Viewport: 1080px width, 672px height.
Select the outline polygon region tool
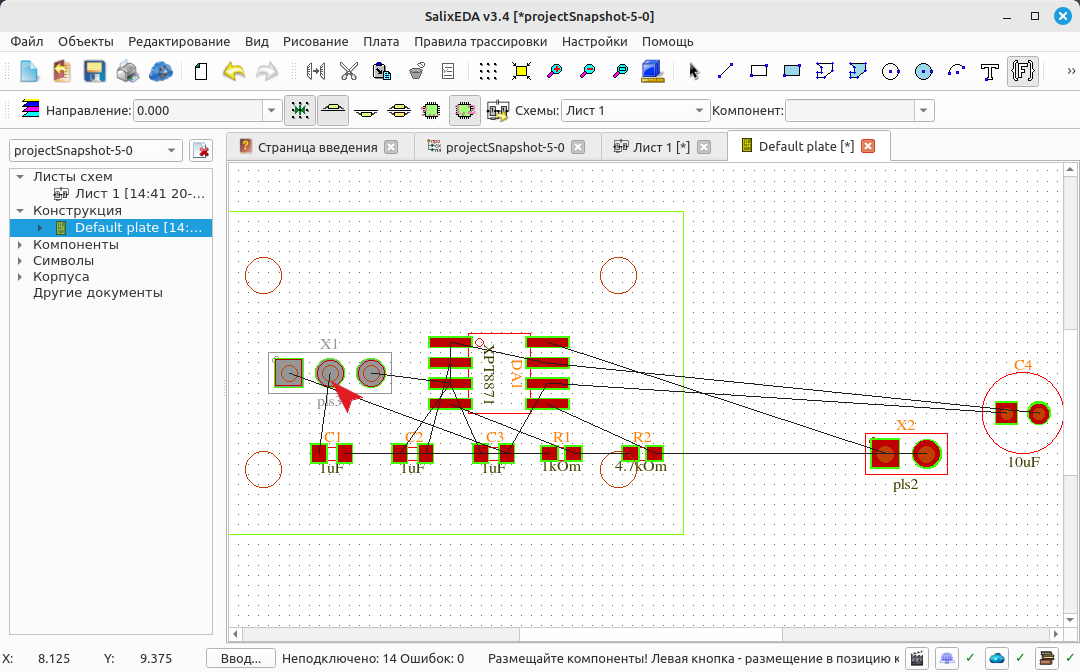click(824, 71)
